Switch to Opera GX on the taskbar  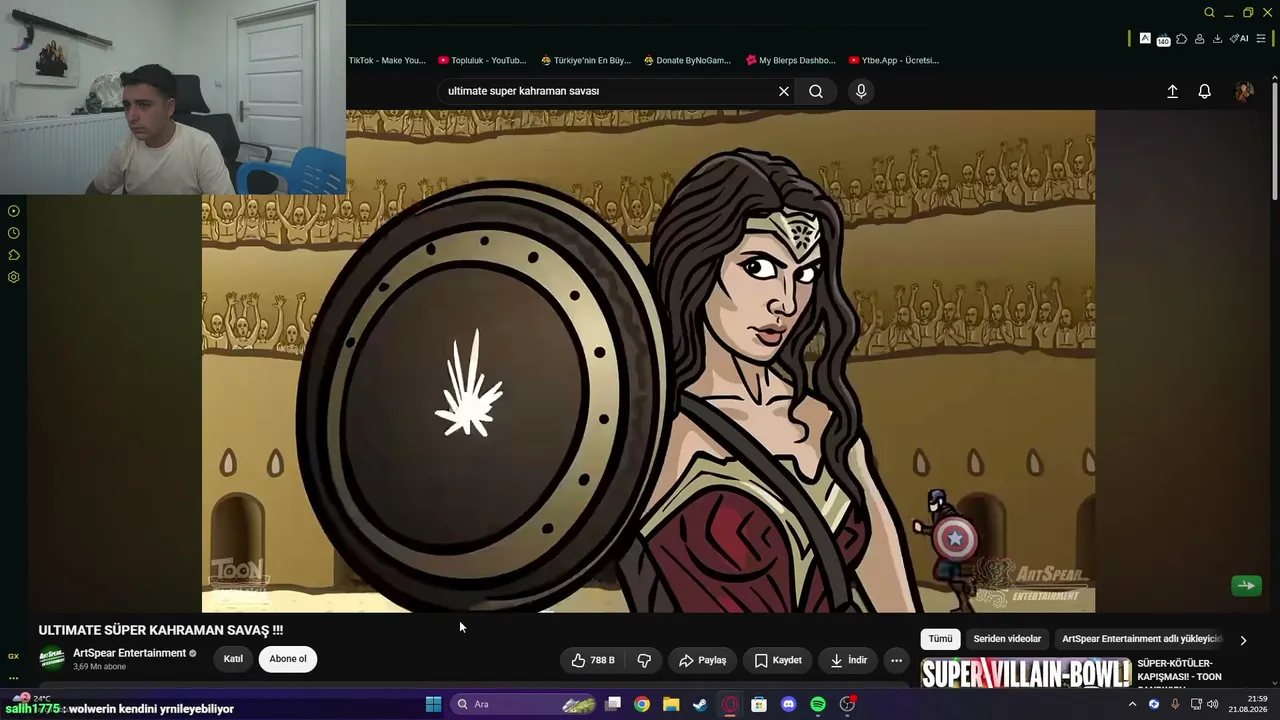point(730,704)
